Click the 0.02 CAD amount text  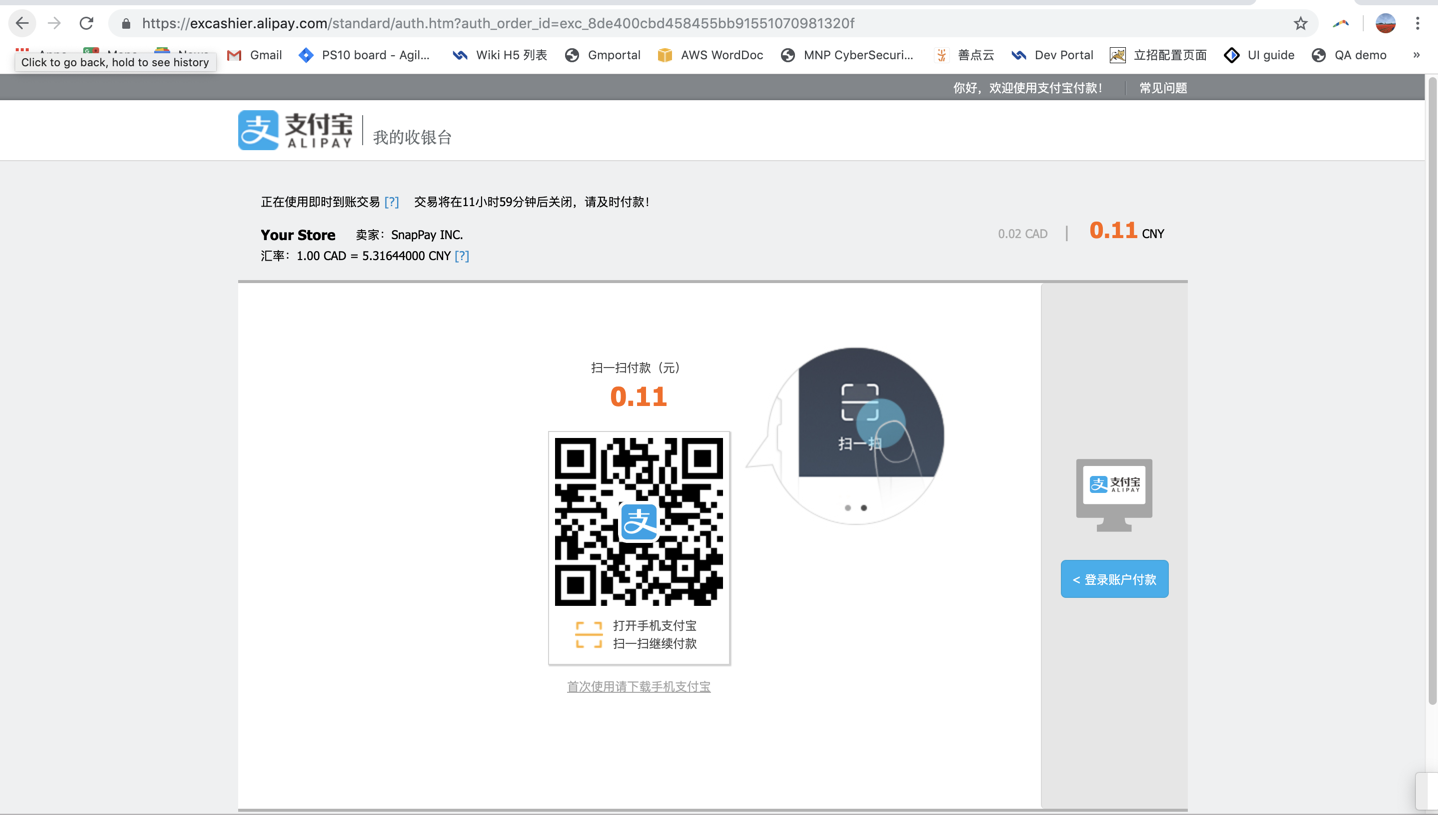tap(1023, 234)
